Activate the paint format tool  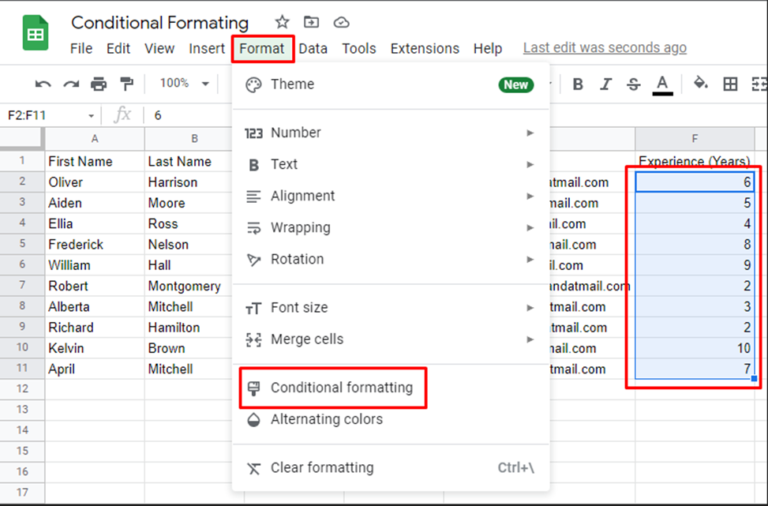tap(126, 84)
